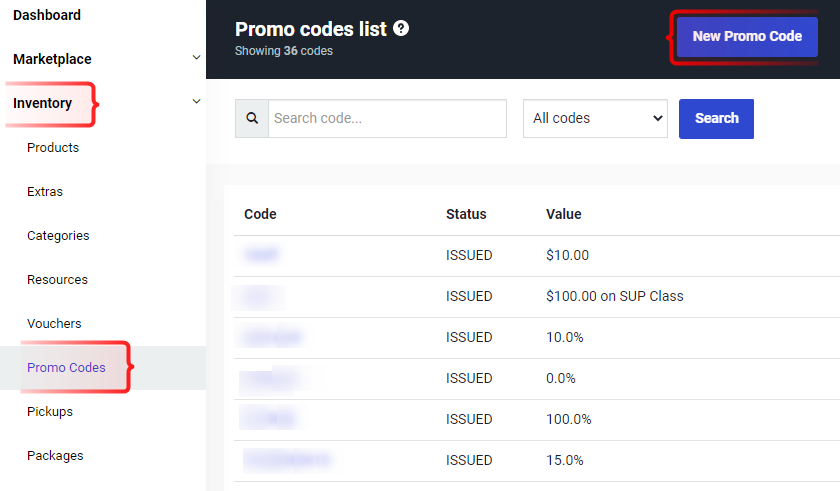Viewport: 840px width, 491px height.
Task: Click the help question mark icon
Action: click(401, 29)
